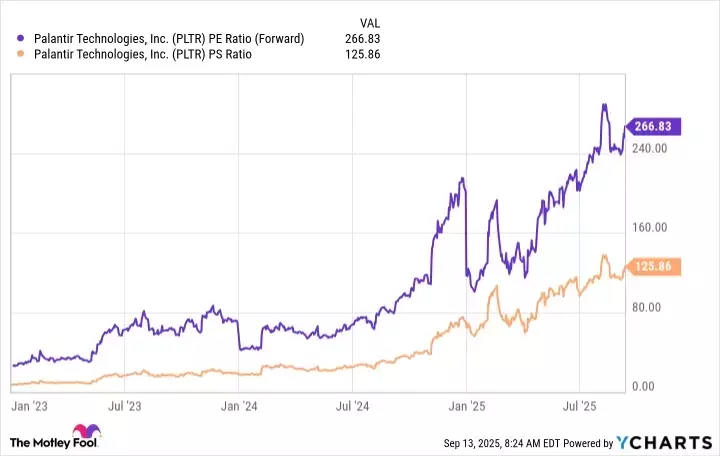
Task: Click the 80.00 y-axis label
Action: (654, 307)
